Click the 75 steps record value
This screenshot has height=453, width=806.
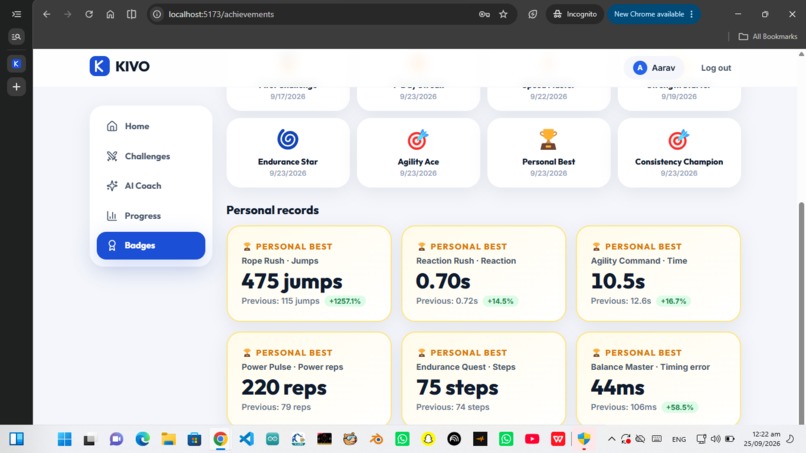(457, 387)
